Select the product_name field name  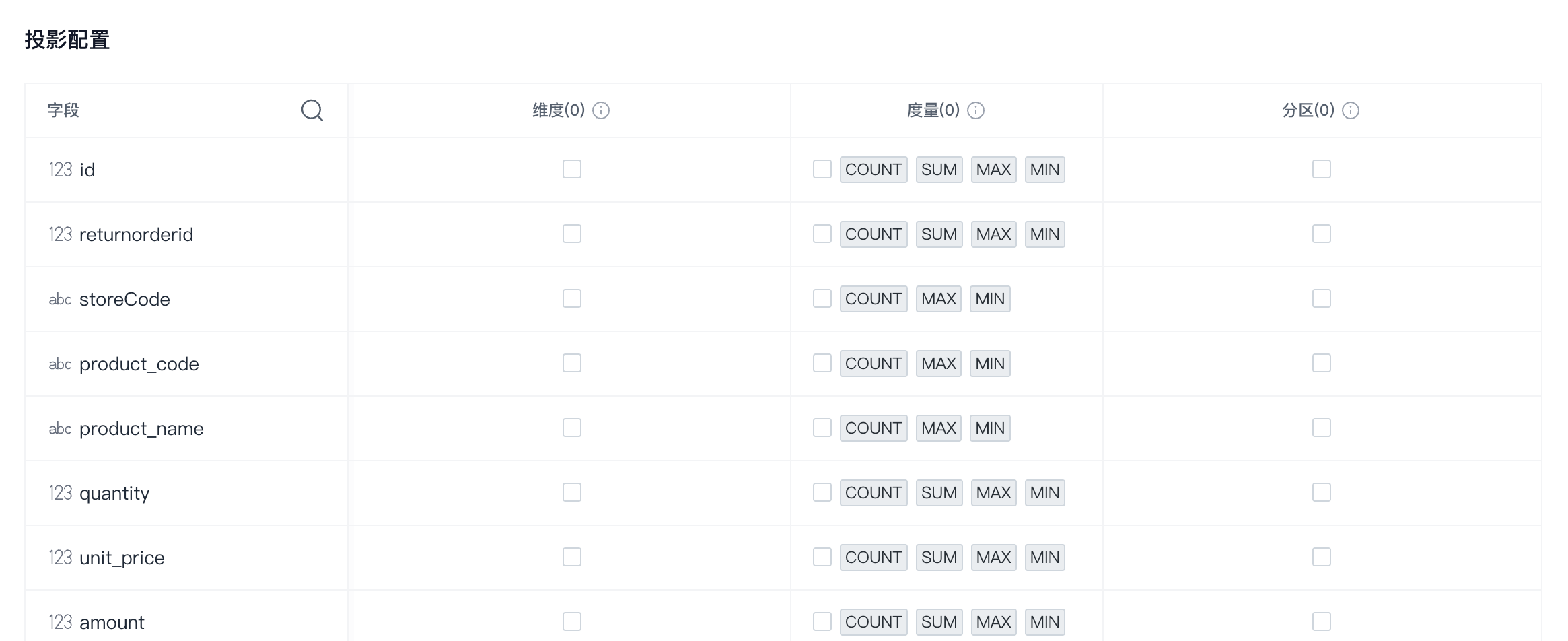pos(141,428)
